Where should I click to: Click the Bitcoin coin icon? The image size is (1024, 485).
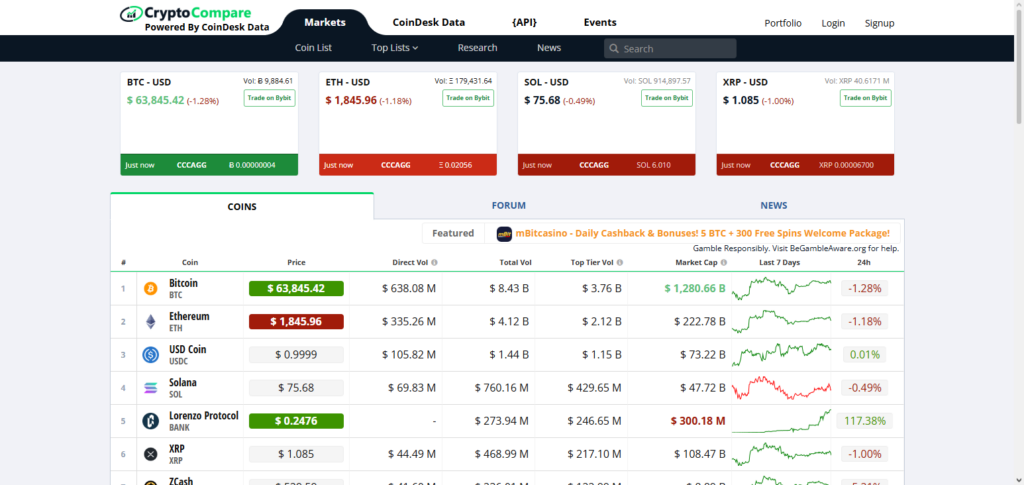pos(150,289)
